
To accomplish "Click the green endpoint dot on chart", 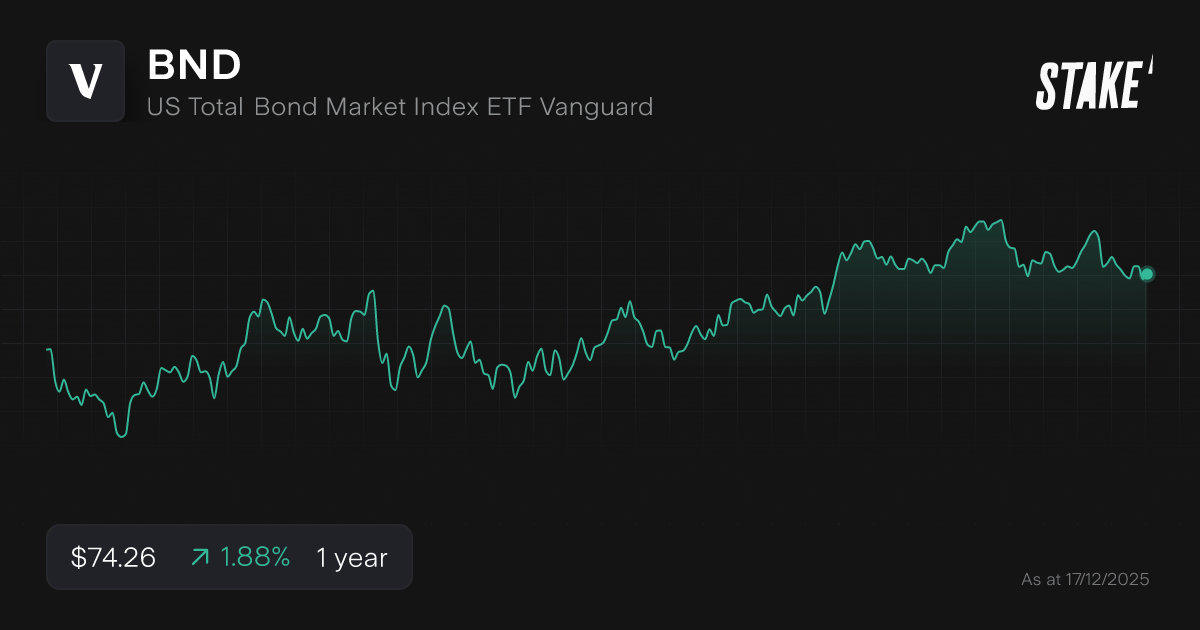I will click(1147, 274).
